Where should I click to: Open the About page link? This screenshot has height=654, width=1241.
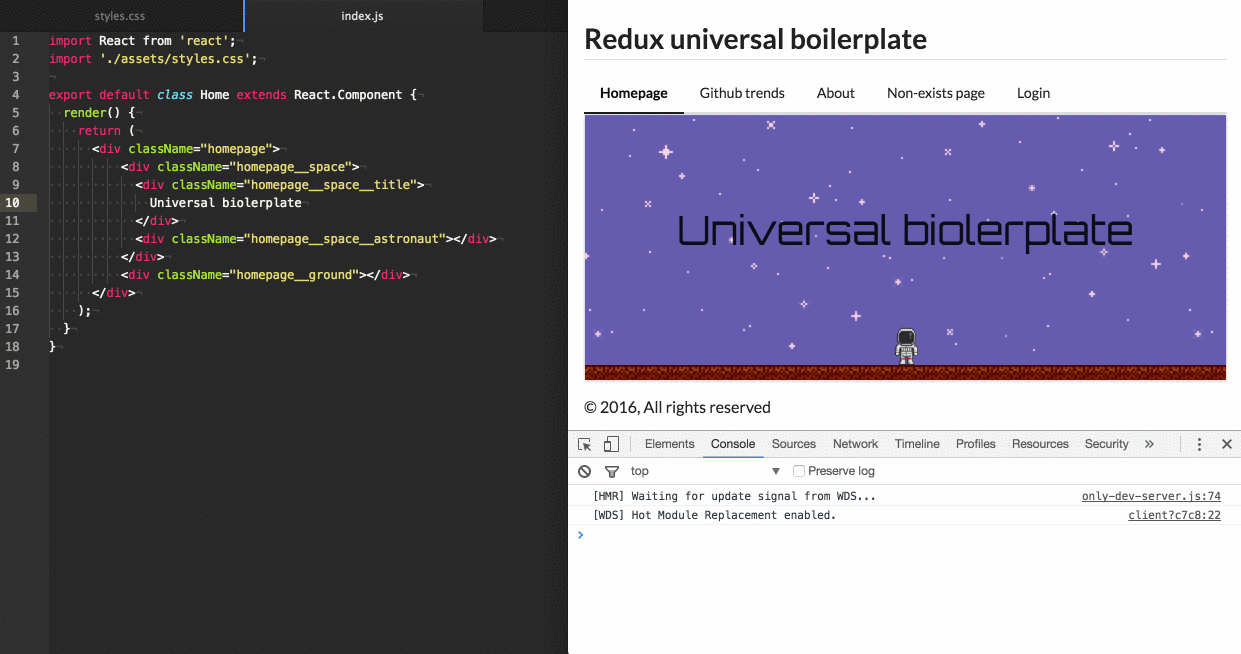click(836, 93)
